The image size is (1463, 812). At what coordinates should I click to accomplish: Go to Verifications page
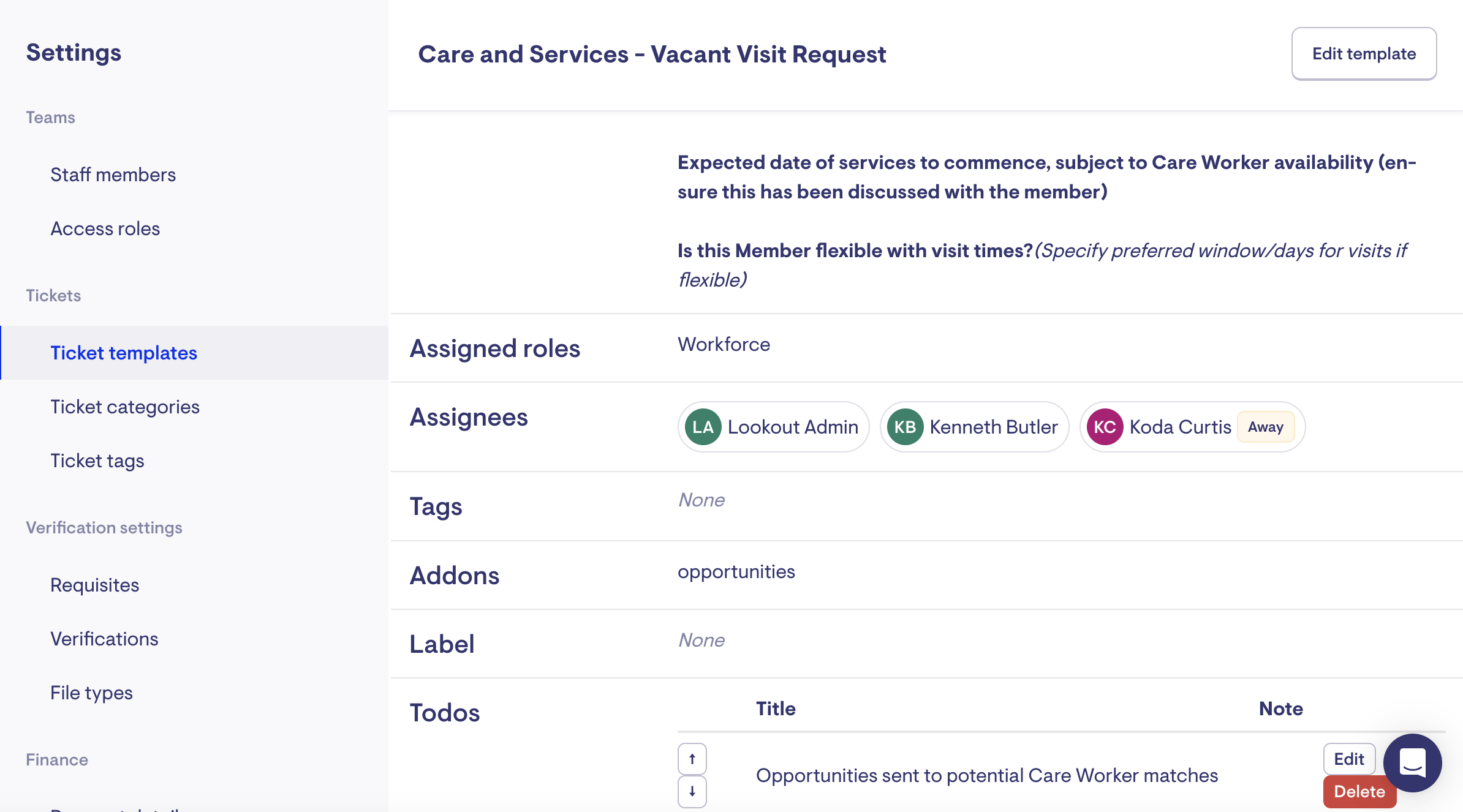coord(105,639)
